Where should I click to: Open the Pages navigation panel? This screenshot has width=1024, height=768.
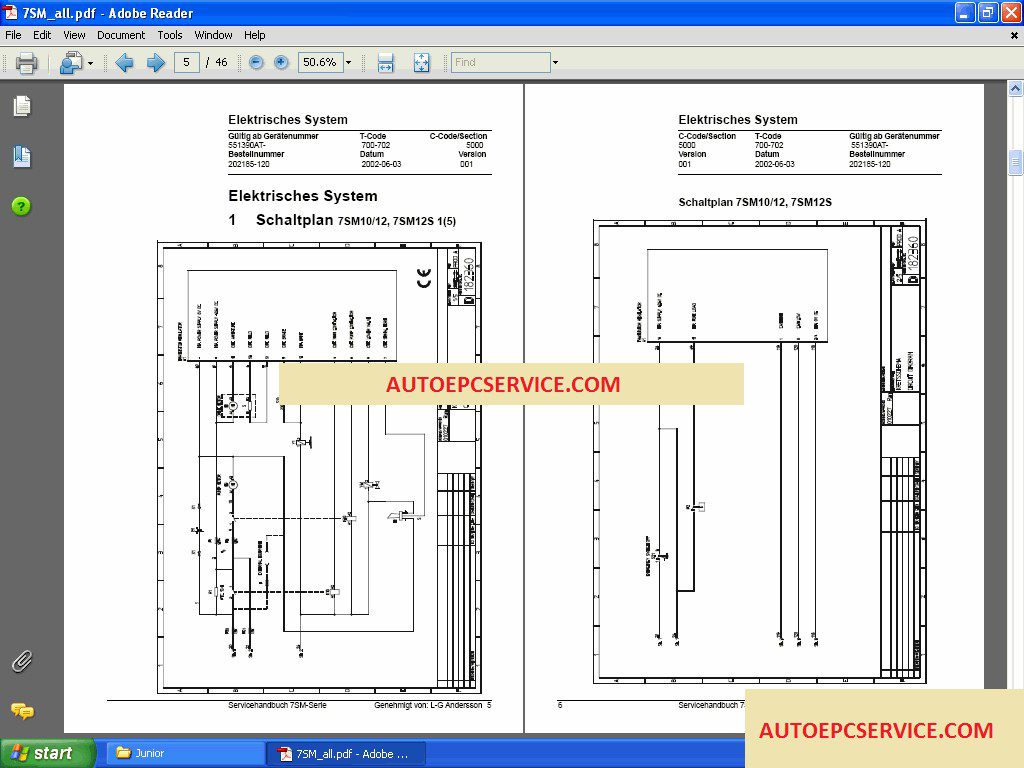click(22, 105)
